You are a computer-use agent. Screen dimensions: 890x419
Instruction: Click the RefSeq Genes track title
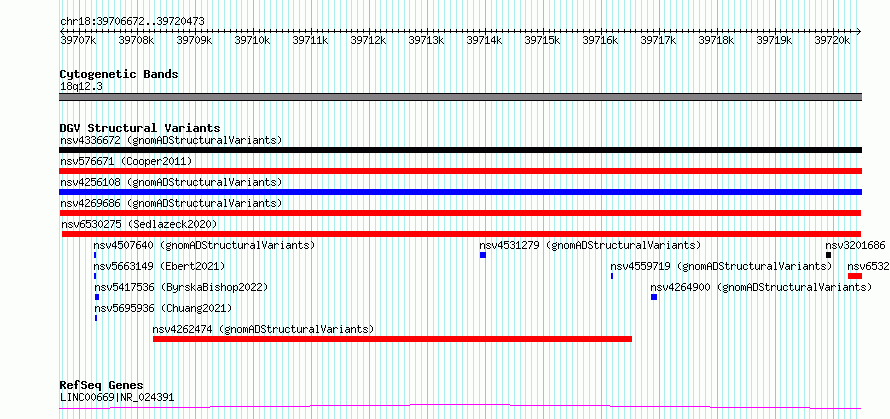coord(101,386)
